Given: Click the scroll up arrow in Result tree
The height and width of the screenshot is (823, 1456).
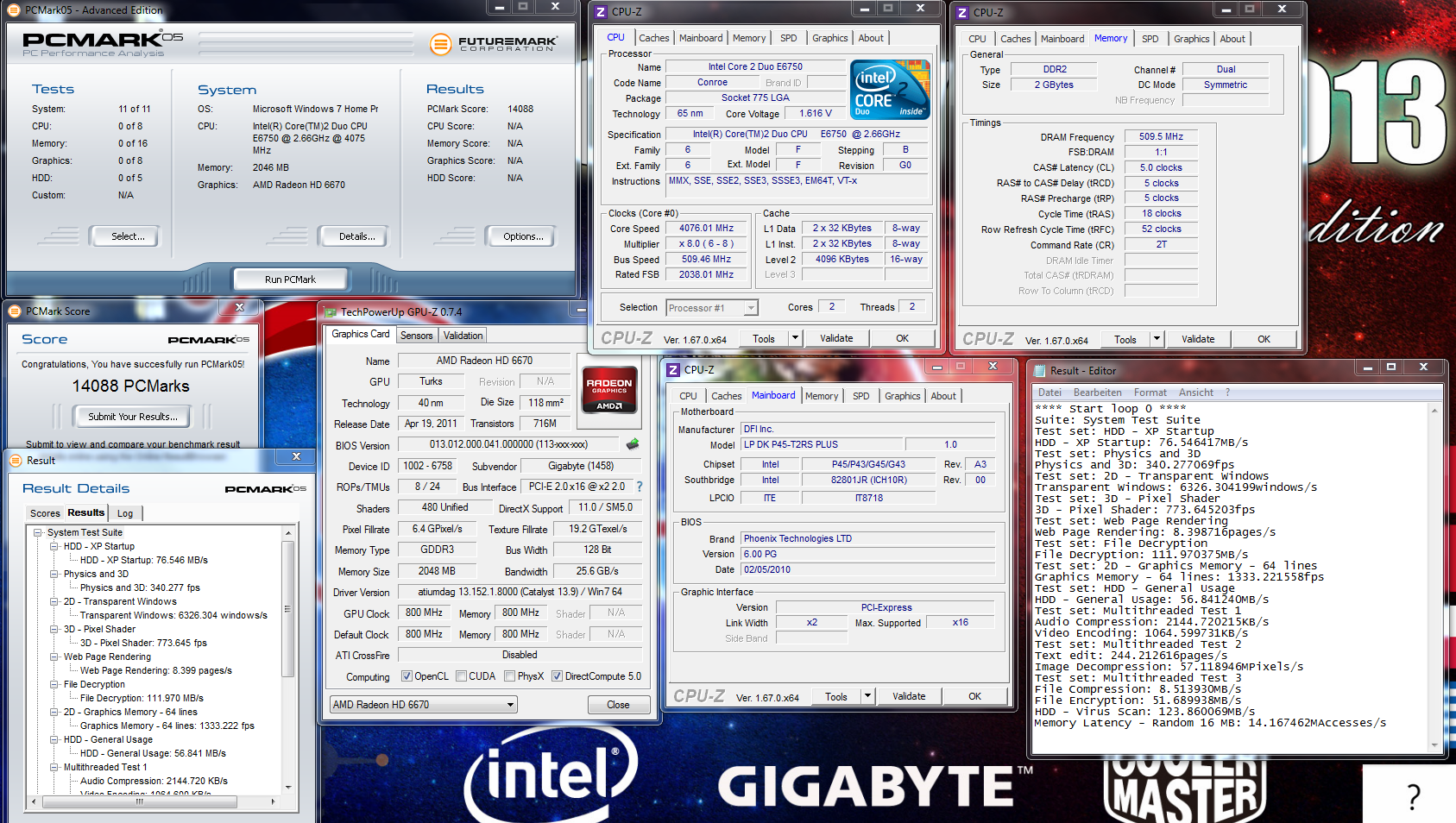Looking at the screenshot, I should (288, 534).
